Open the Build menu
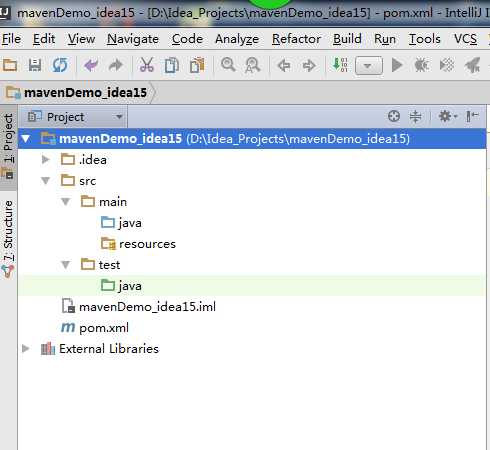 (x=347, y=39)
